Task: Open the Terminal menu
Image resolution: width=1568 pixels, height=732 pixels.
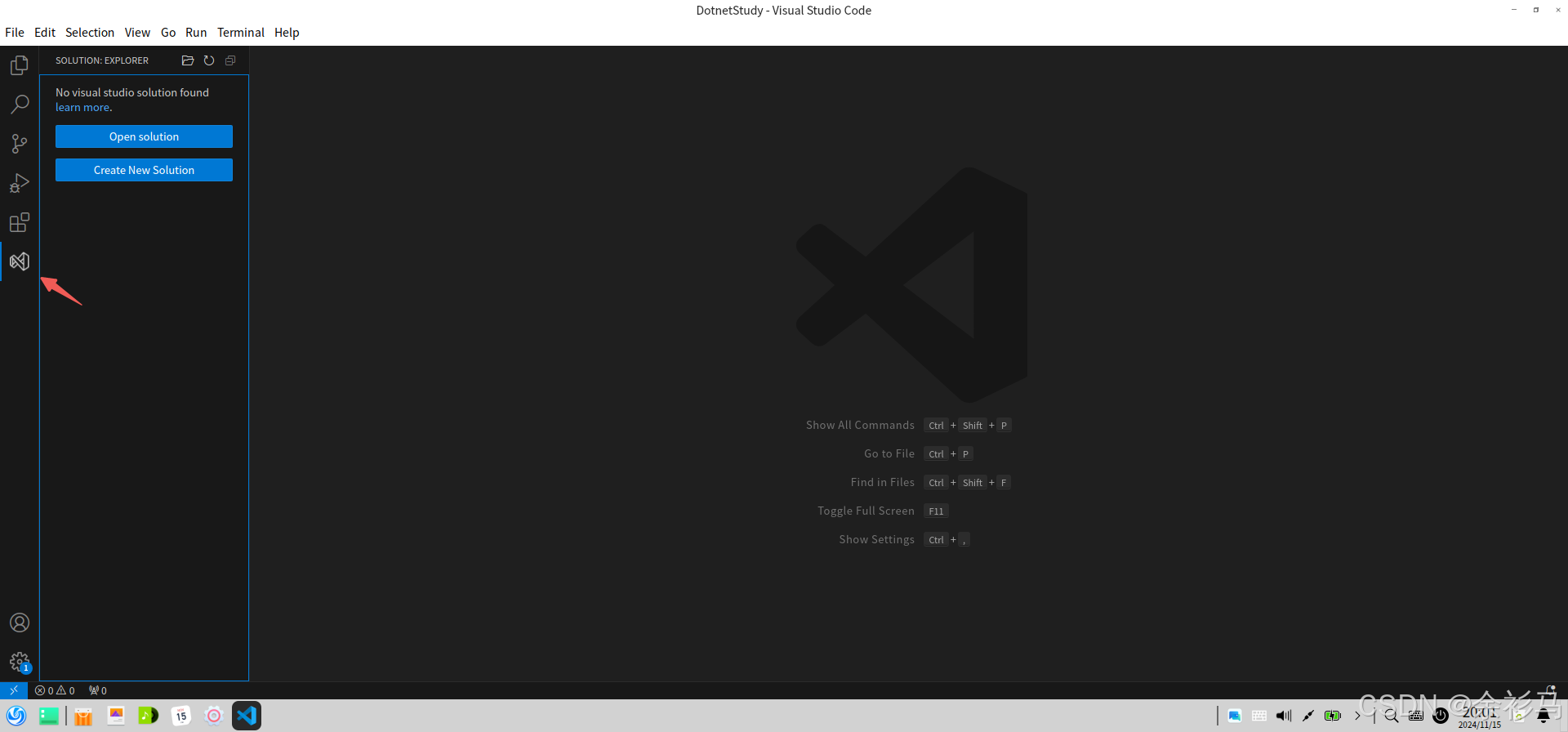Action: pos(241,33)
